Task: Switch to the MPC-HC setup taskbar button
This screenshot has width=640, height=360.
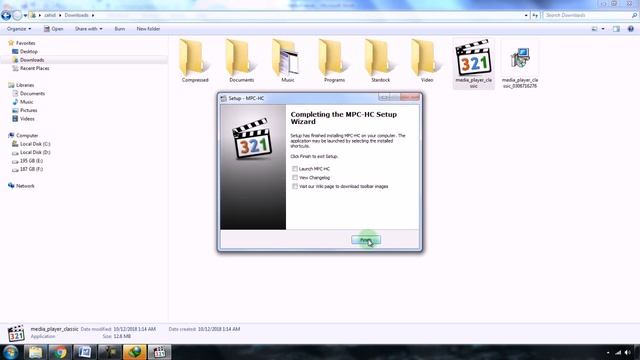Action: click(159, 352)
